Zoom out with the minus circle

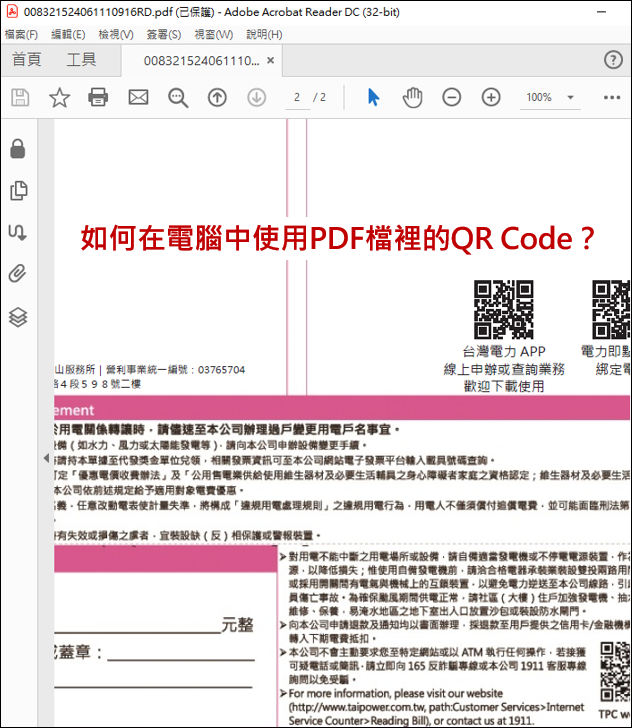(451, 98)
